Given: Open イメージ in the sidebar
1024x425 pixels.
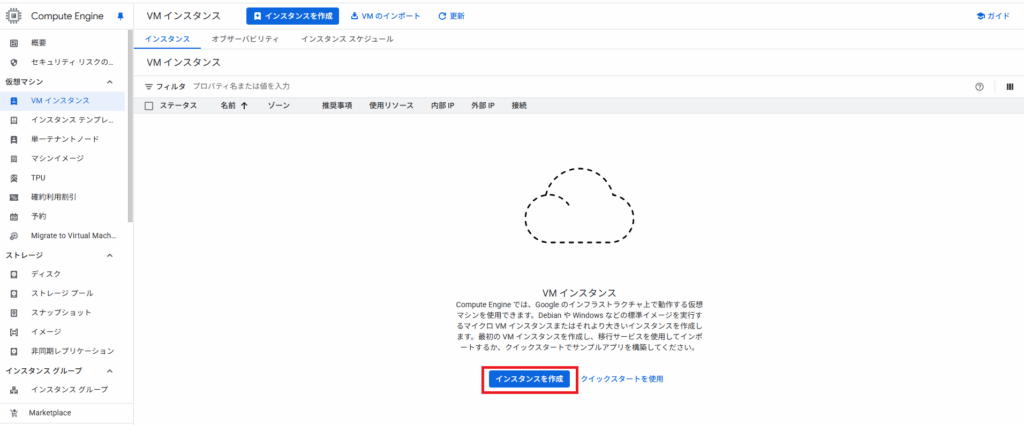Looking at the screenshot, I should pos(46,332).
